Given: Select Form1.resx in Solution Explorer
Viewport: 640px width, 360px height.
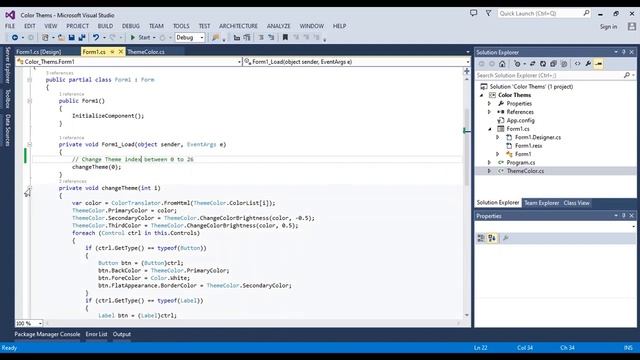Looking at the screenshot, I should (x=529, y=146).
